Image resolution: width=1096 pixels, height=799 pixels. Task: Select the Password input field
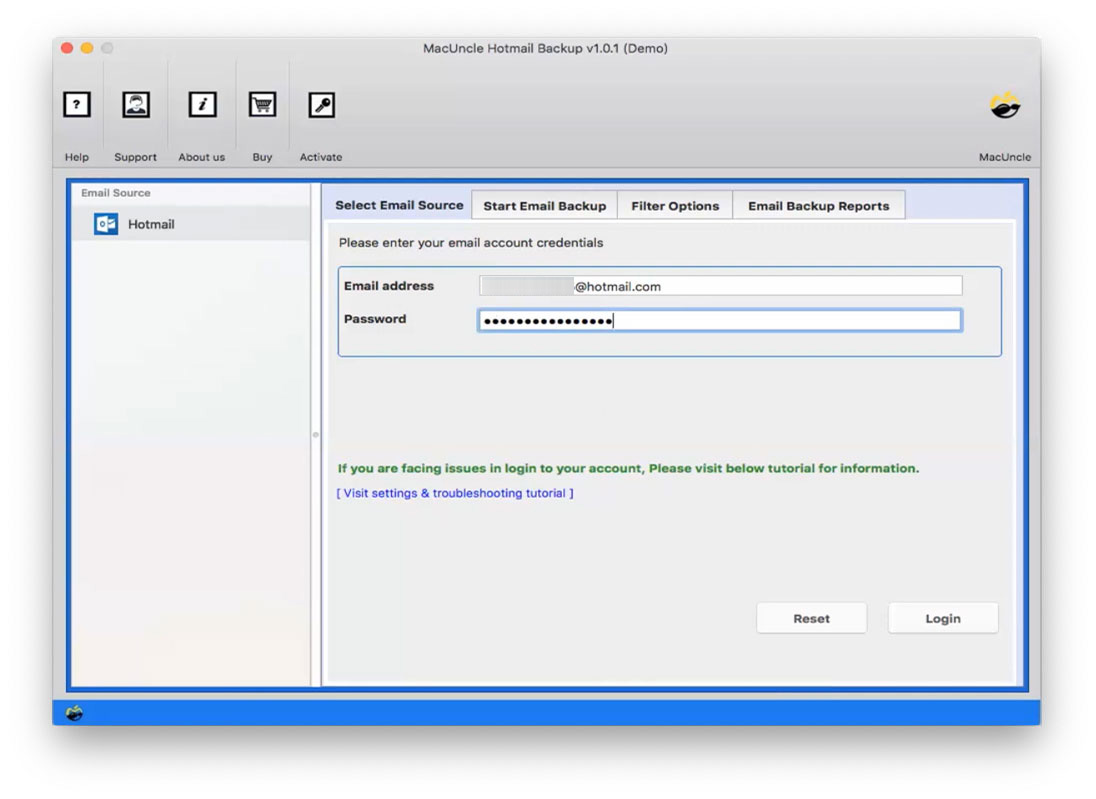tap(718, 319)
